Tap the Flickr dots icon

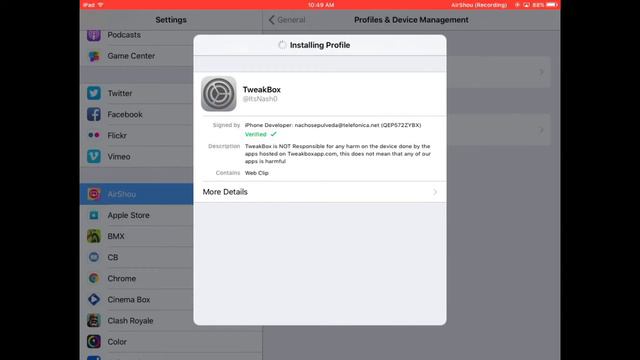click(93, 135)
